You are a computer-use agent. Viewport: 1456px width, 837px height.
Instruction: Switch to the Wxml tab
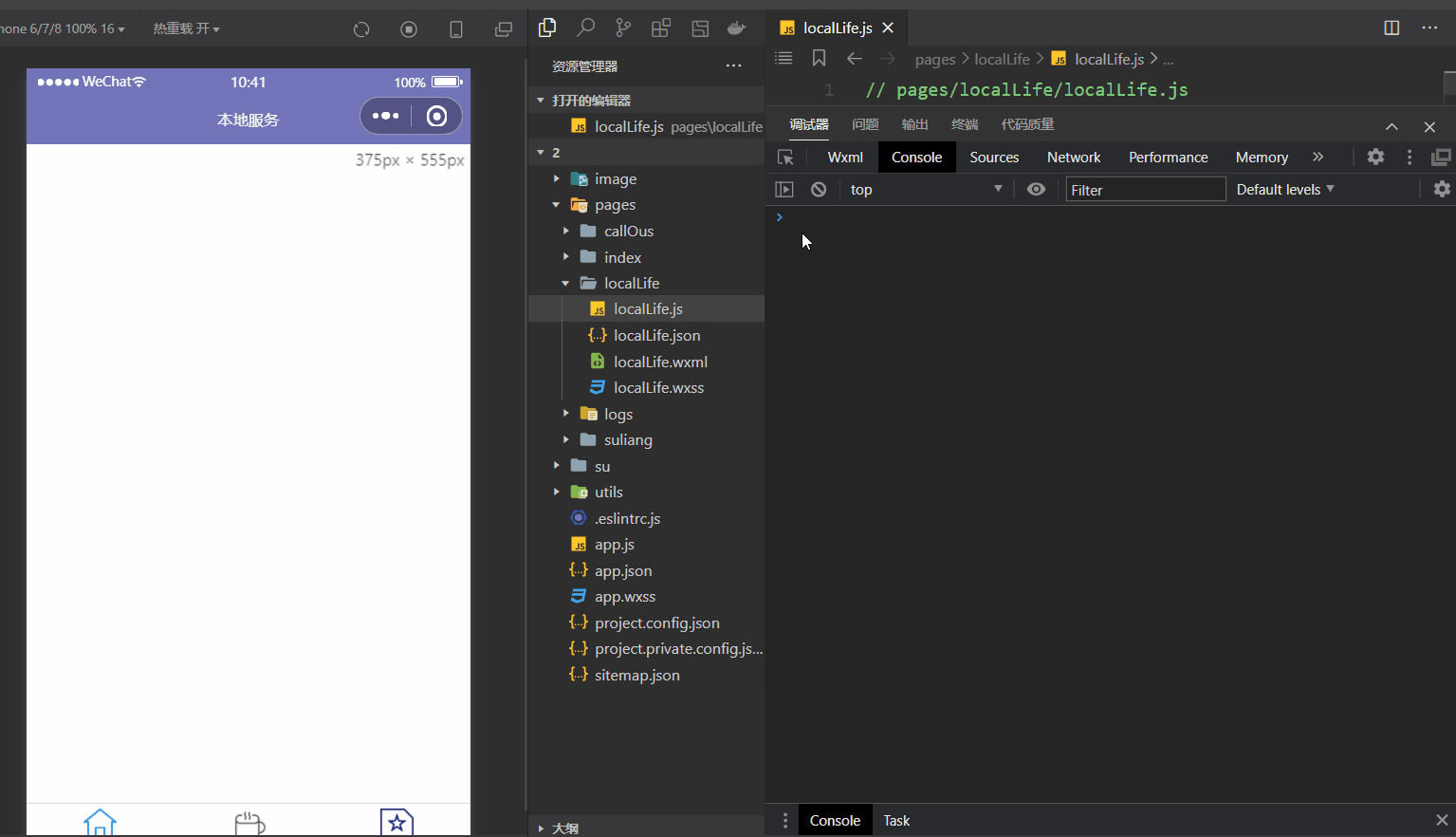coord(845,158)
